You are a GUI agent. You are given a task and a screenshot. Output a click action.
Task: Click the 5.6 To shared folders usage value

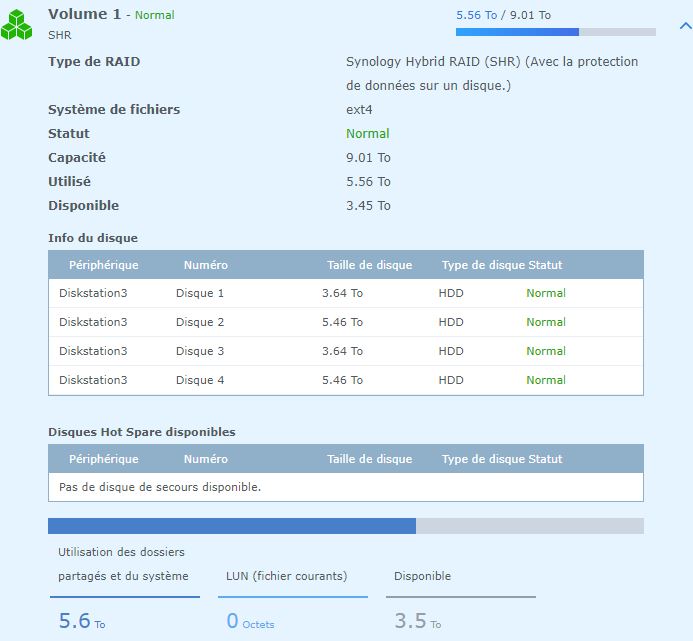82,621
